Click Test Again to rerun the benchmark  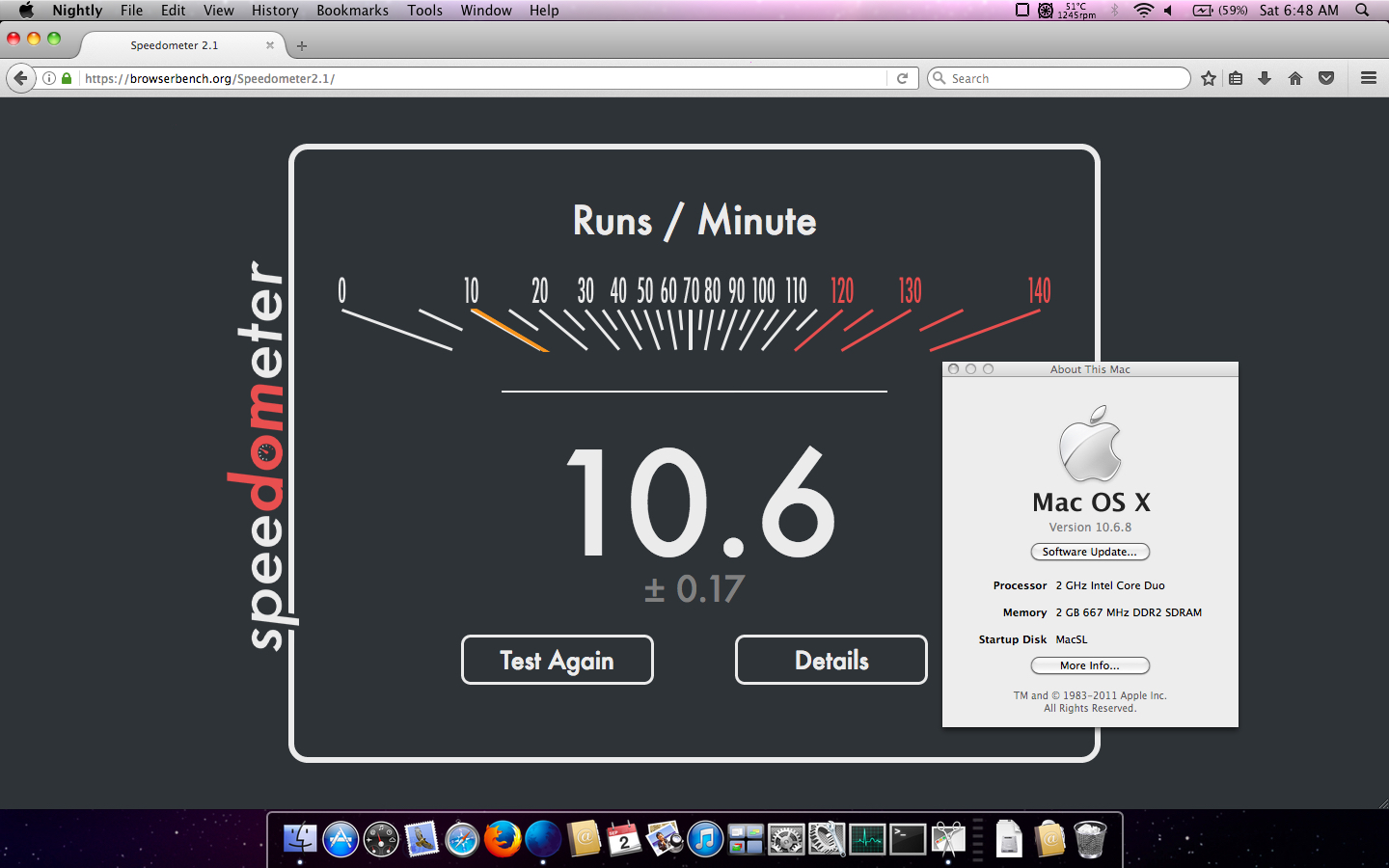(558, 660)
